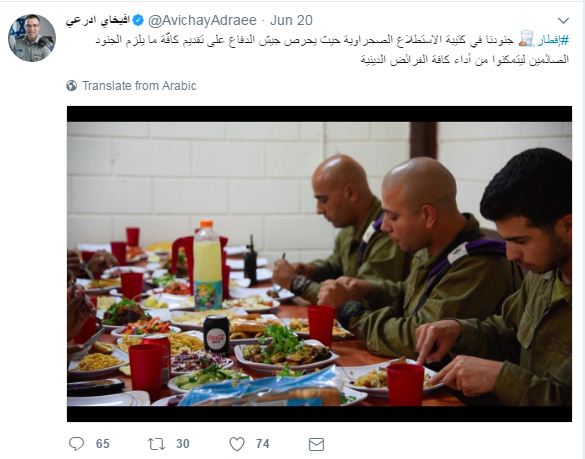This screenshot has width=585, height=459.
Task: Click Translate from Arabic link
Action: (x=139, y=86)
